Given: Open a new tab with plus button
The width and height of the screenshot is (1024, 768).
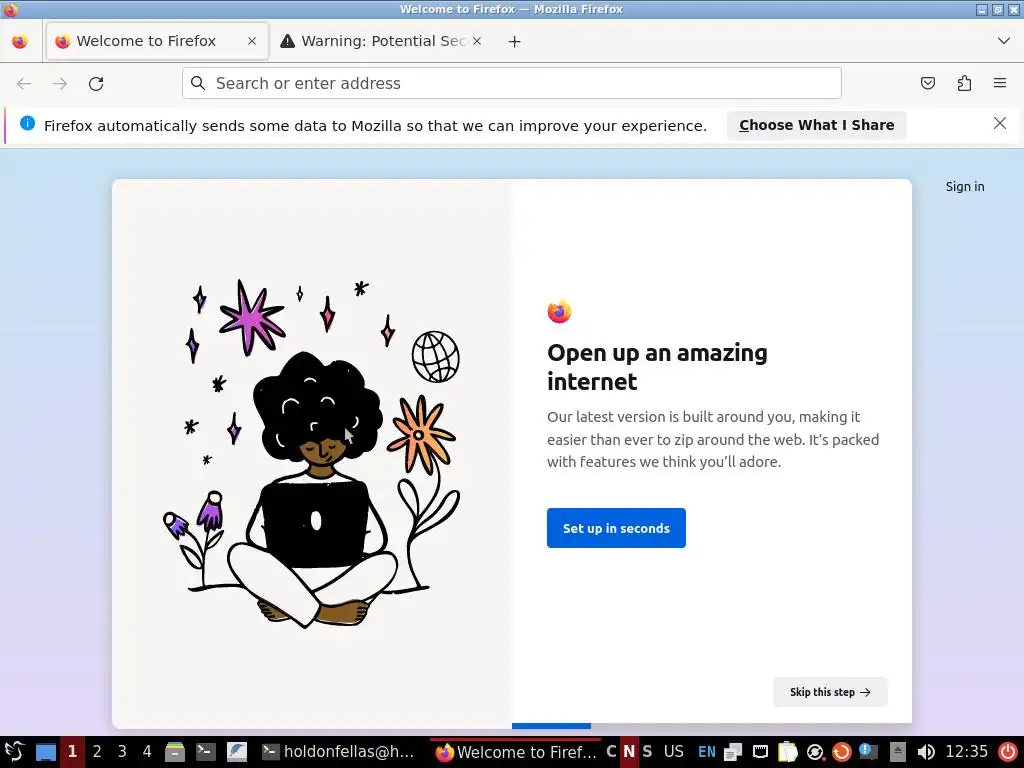Looking at the screenshot, I should [x=515, y=41].
